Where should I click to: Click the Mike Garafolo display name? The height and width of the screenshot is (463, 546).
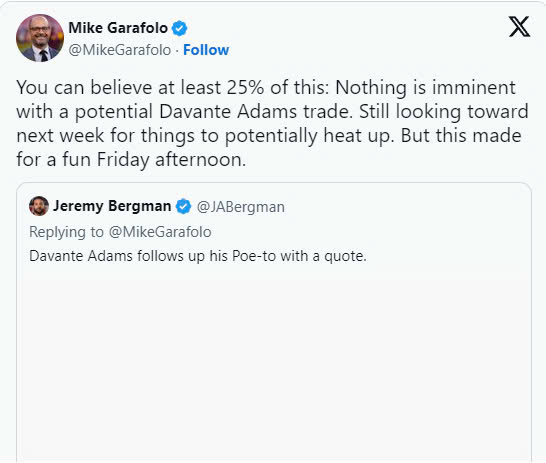coord(118,28)
